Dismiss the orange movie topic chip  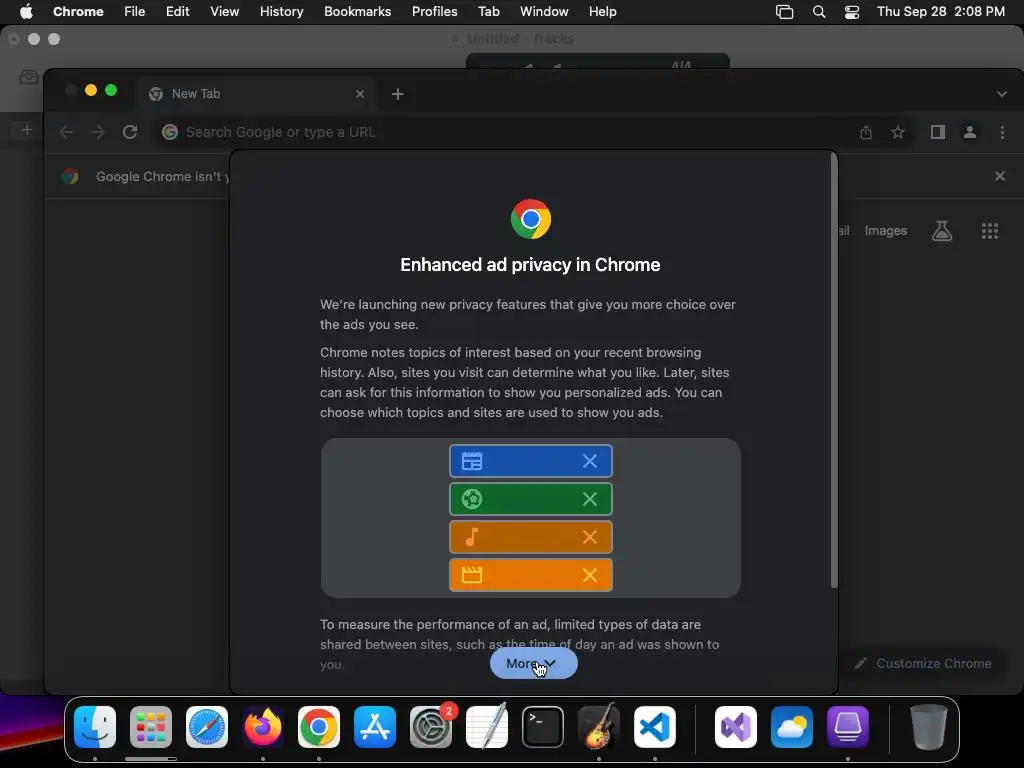pos(590,575)
